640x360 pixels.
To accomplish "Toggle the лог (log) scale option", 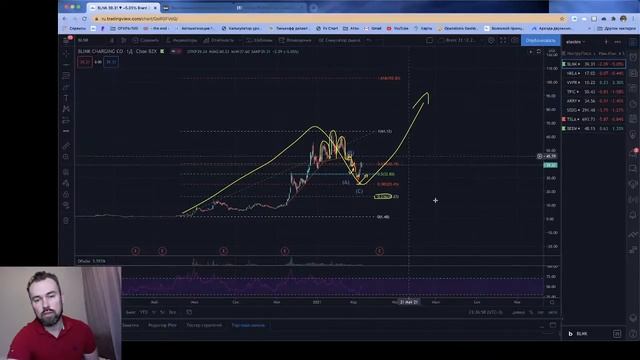I will [x=540, y=312].
